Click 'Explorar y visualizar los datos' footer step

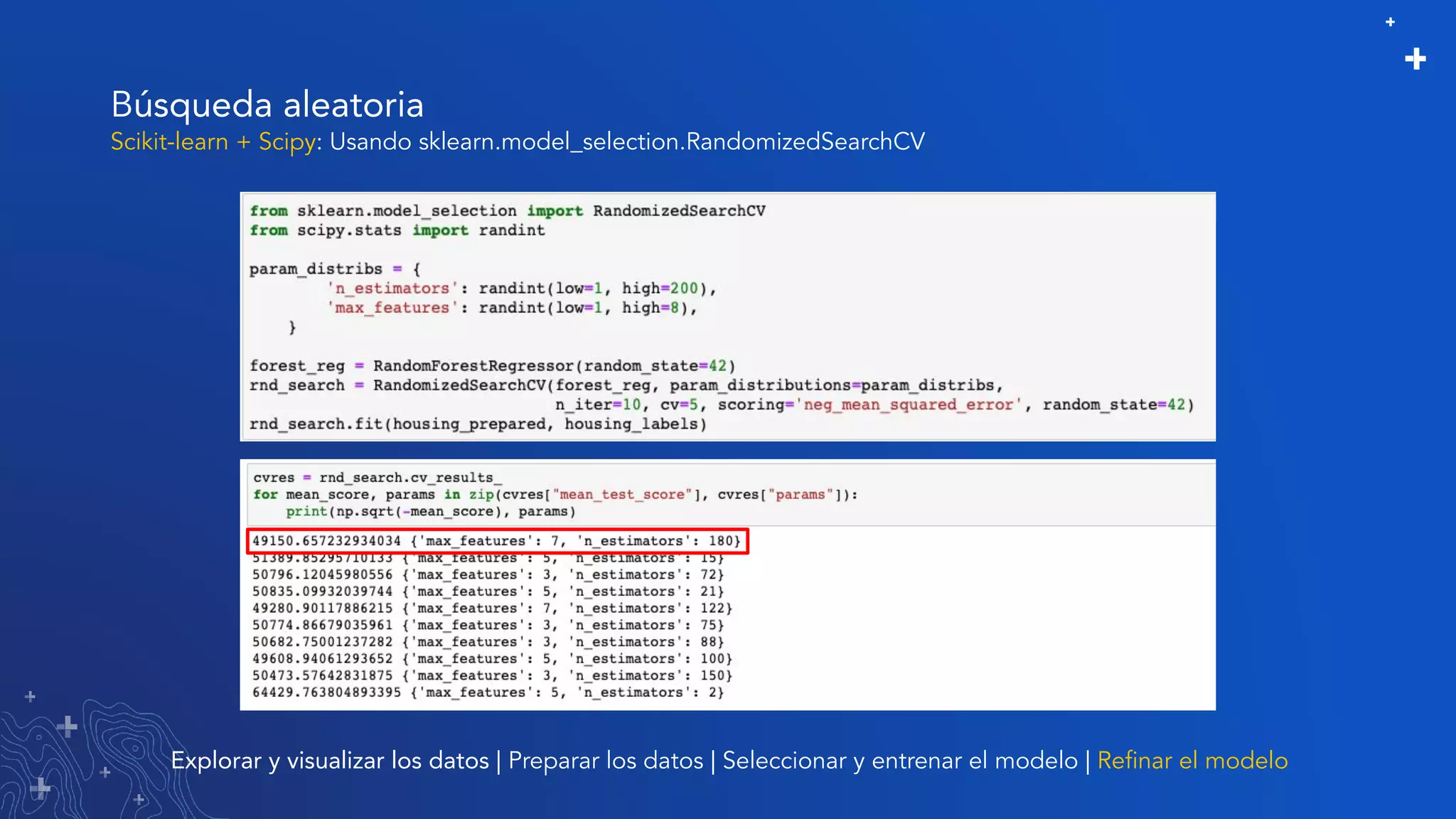pyautogui.click(x=330, y=761)
